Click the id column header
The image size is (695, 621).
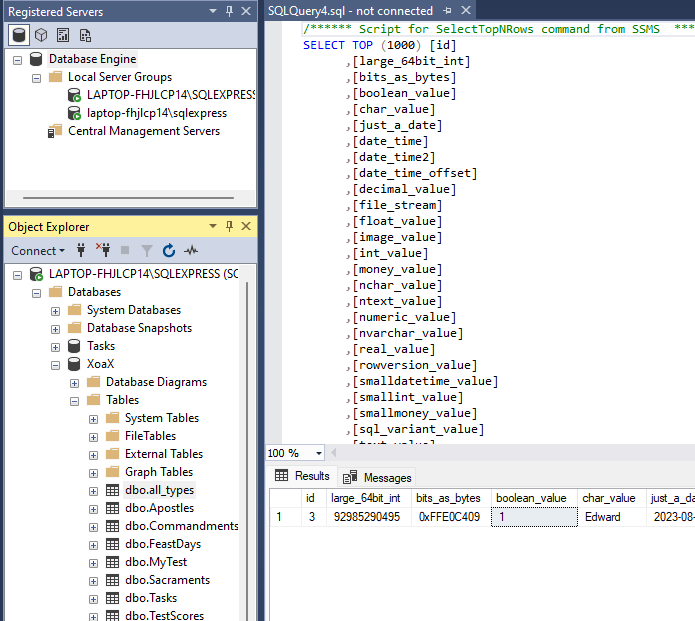click(314, 498)
